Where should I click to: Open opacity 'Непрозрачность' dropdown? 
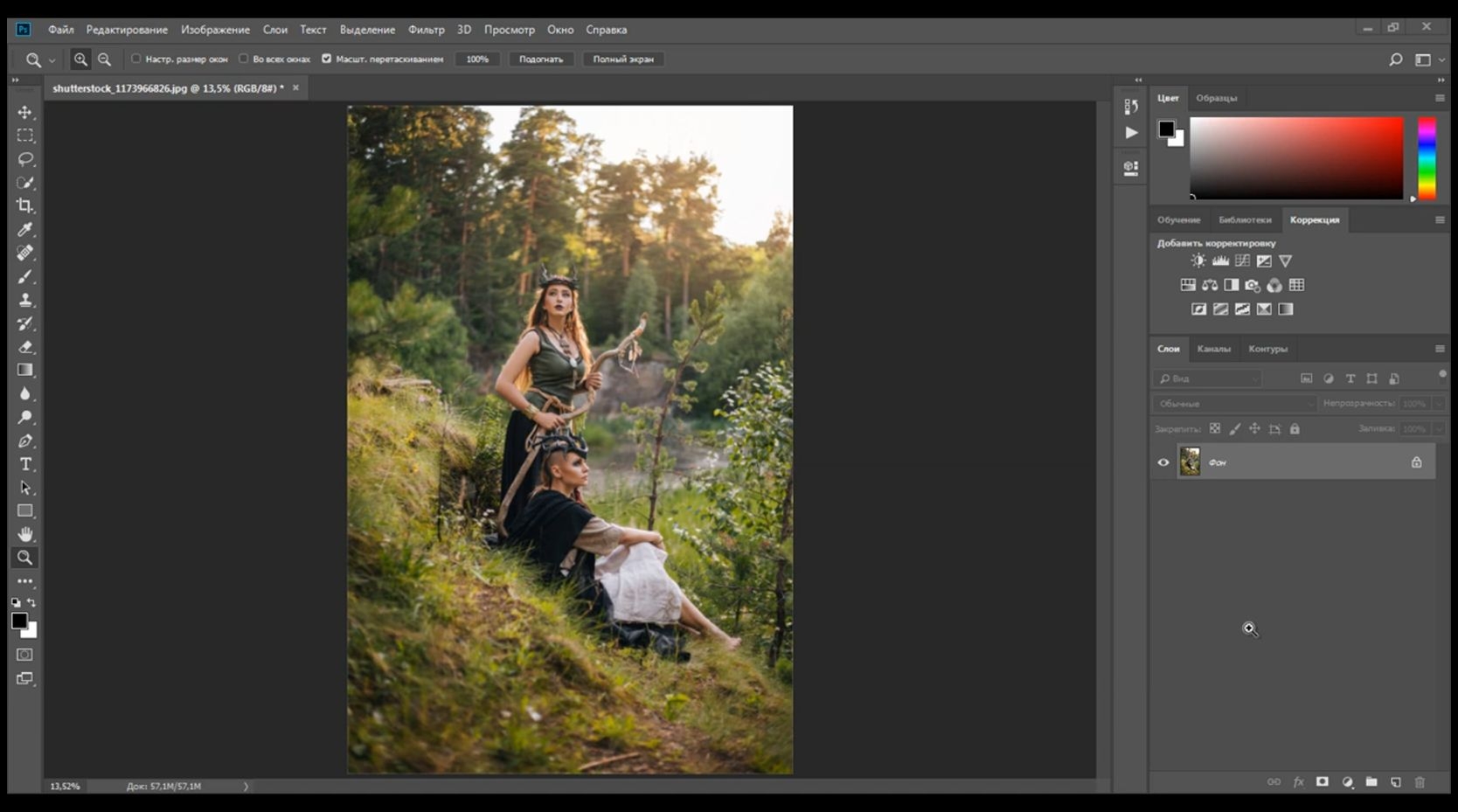tap(1438, 404)
